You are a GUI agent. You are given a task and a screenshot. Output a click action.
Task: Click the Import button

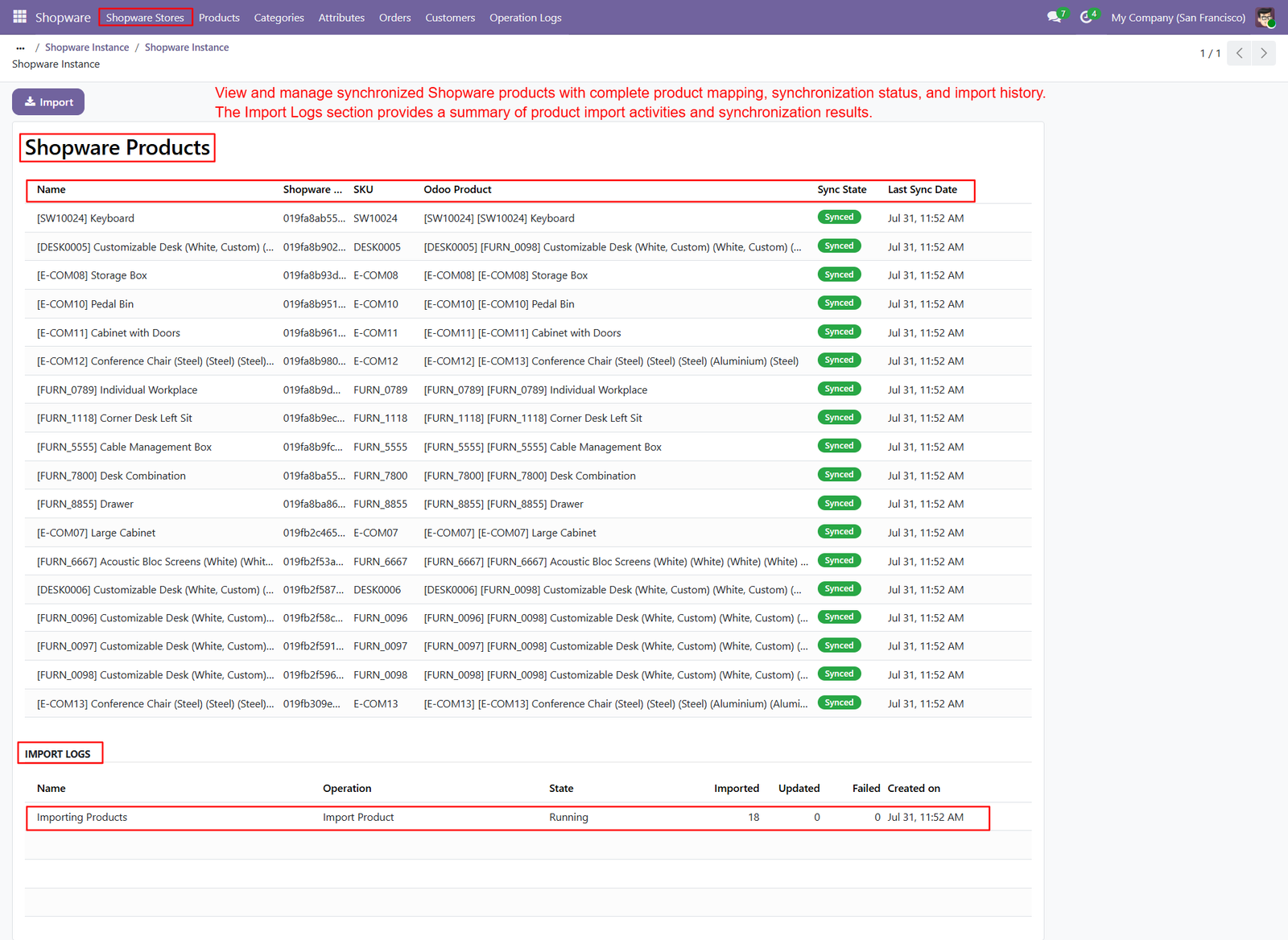pyautogui.click(x=48, y=102)
